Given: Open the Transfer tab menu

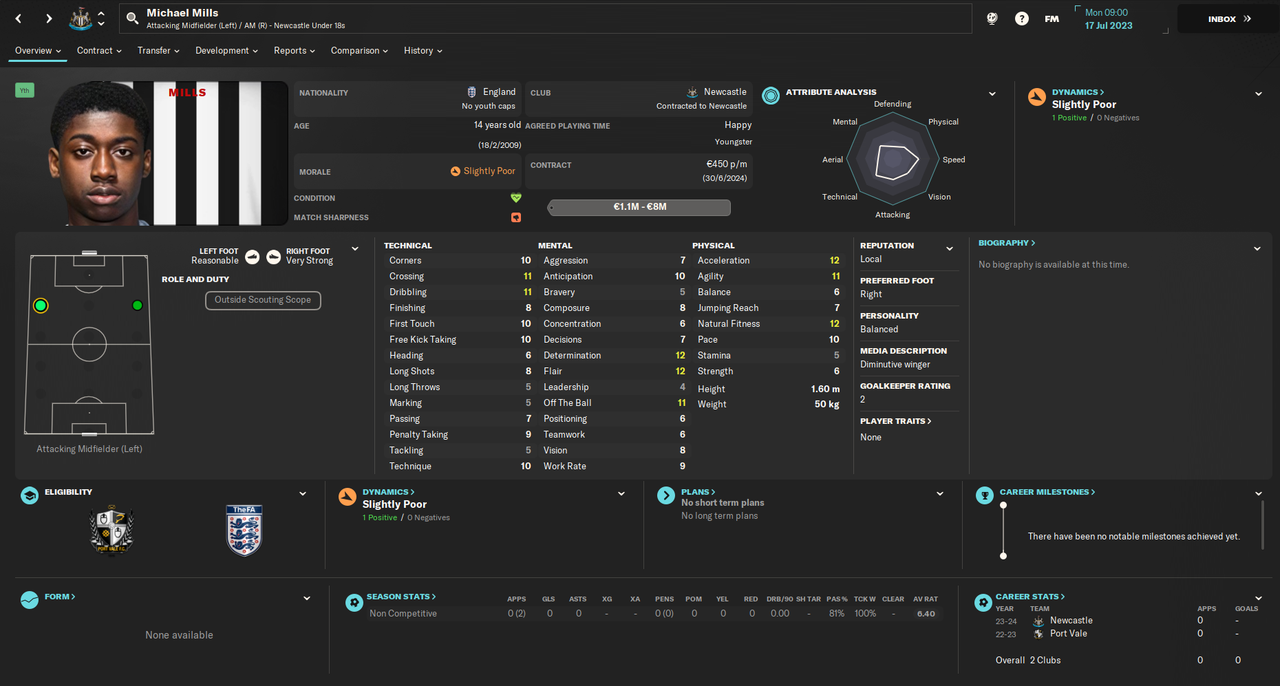Looking at the screenshot, I should point(158,51).
